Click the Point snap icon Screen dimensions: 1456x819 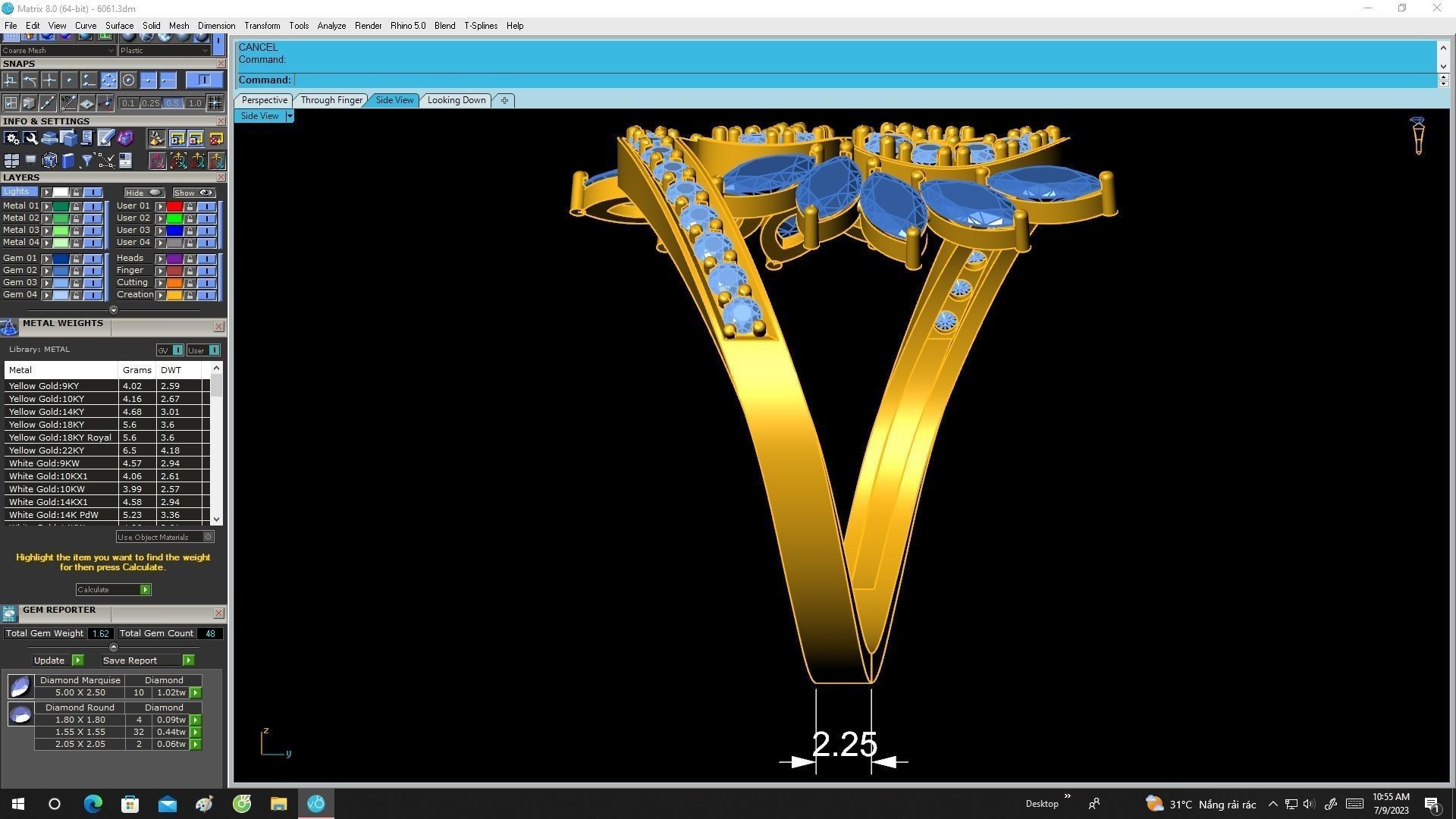pyautogui.click(x=69, y=80)
